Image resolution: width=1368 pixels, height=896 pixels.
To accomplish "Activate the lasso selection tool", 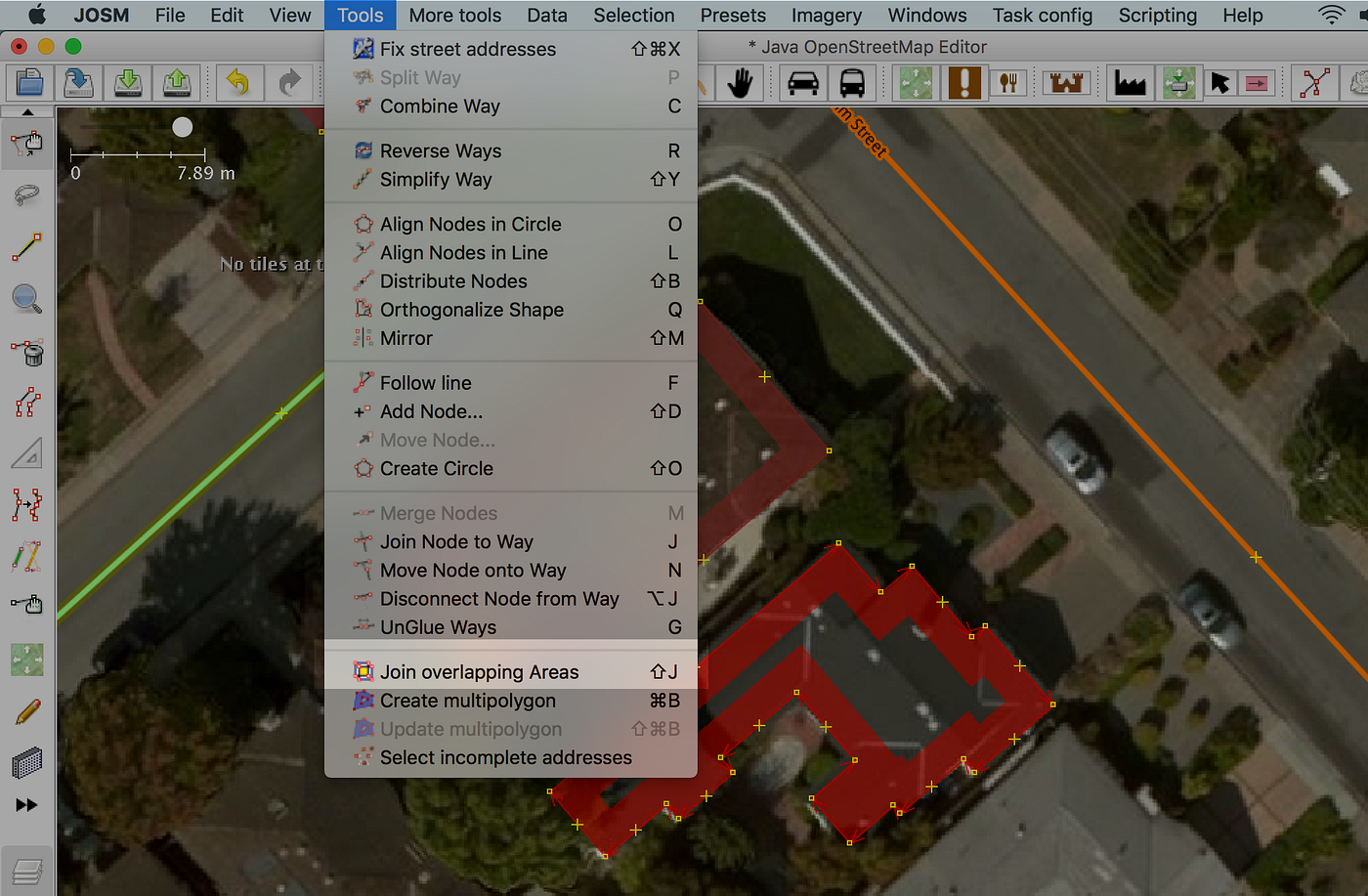I will pyautogui.click(x=26, y=194).
